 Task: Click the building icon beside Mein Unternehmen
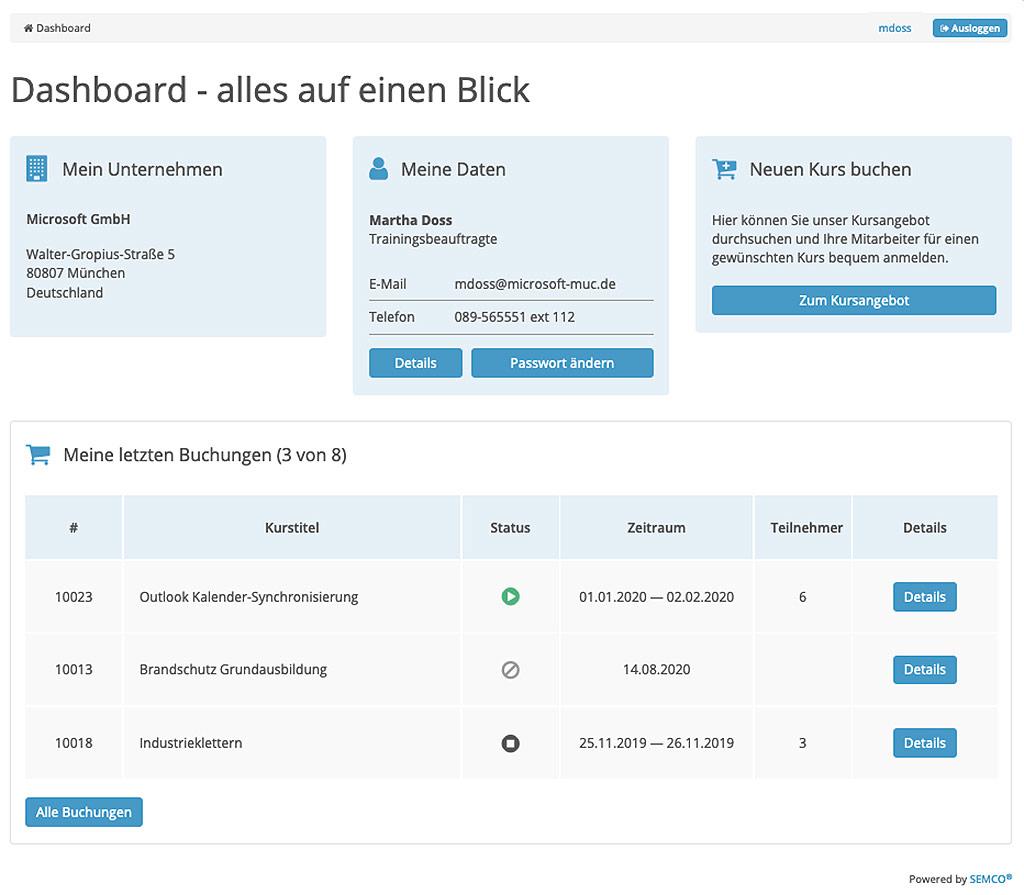[x=37, y=169]
